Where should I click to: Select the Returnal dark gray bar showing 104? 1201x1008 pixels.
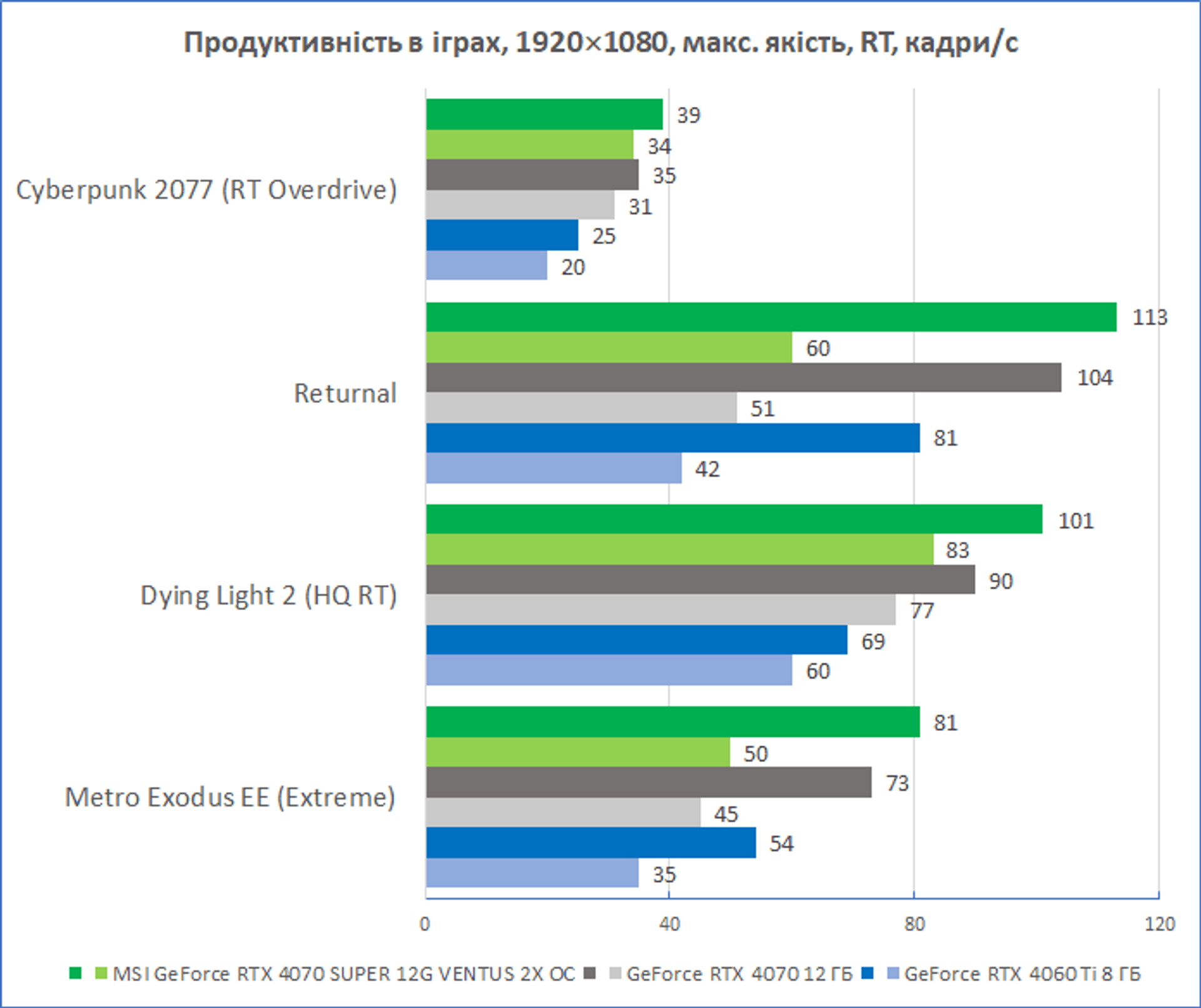coord(744,377)
